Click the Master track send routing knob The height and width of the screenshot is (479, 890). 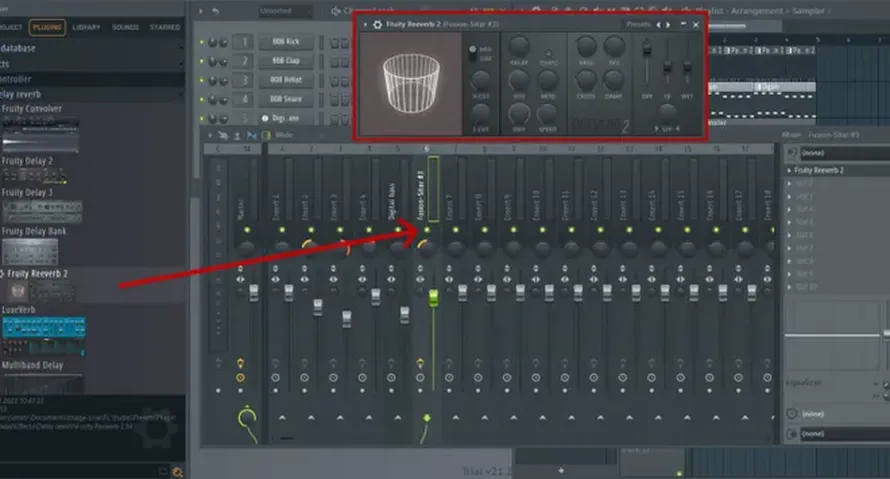click(247, 418)
